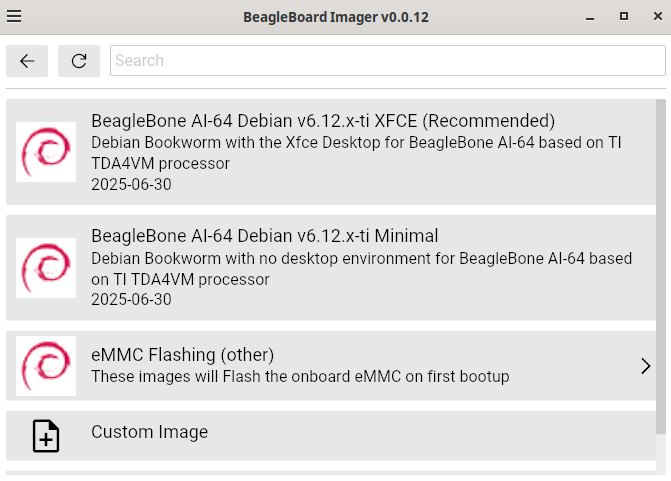The image size is (671, 481).
Task: Choose the BeagleBone AI-64 Debian Minimal title
Action: [x=265, y=236]
